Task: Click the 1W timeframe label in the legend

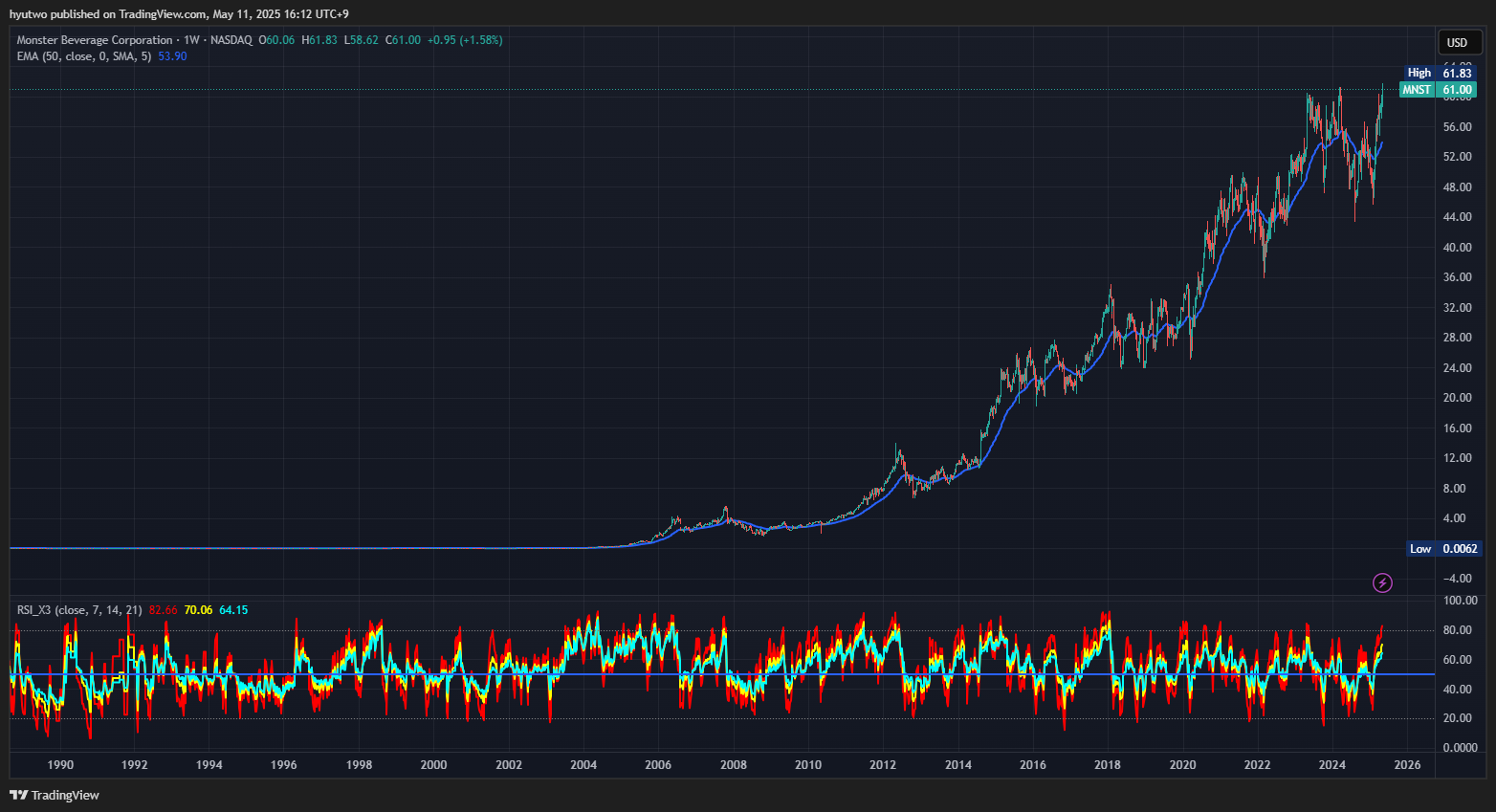Action: 191,40
